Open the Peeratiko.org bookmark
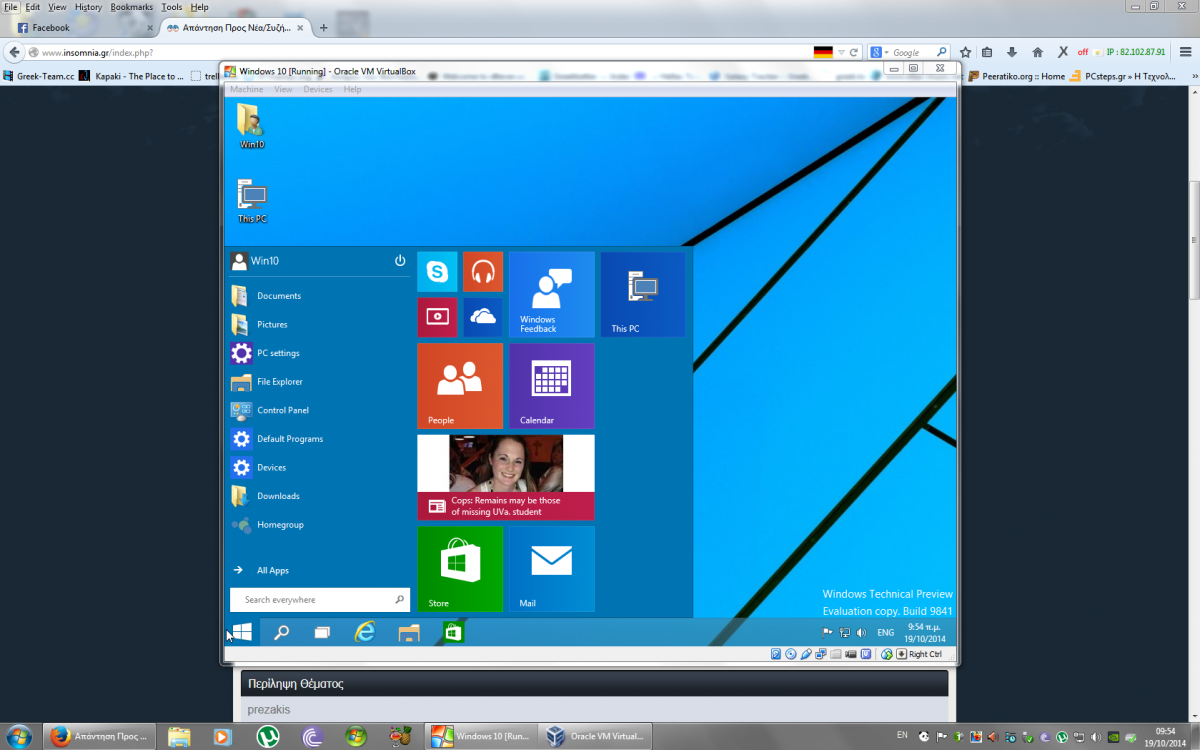The width and height of the screenshot is (1200, 750). (1015, 76)
